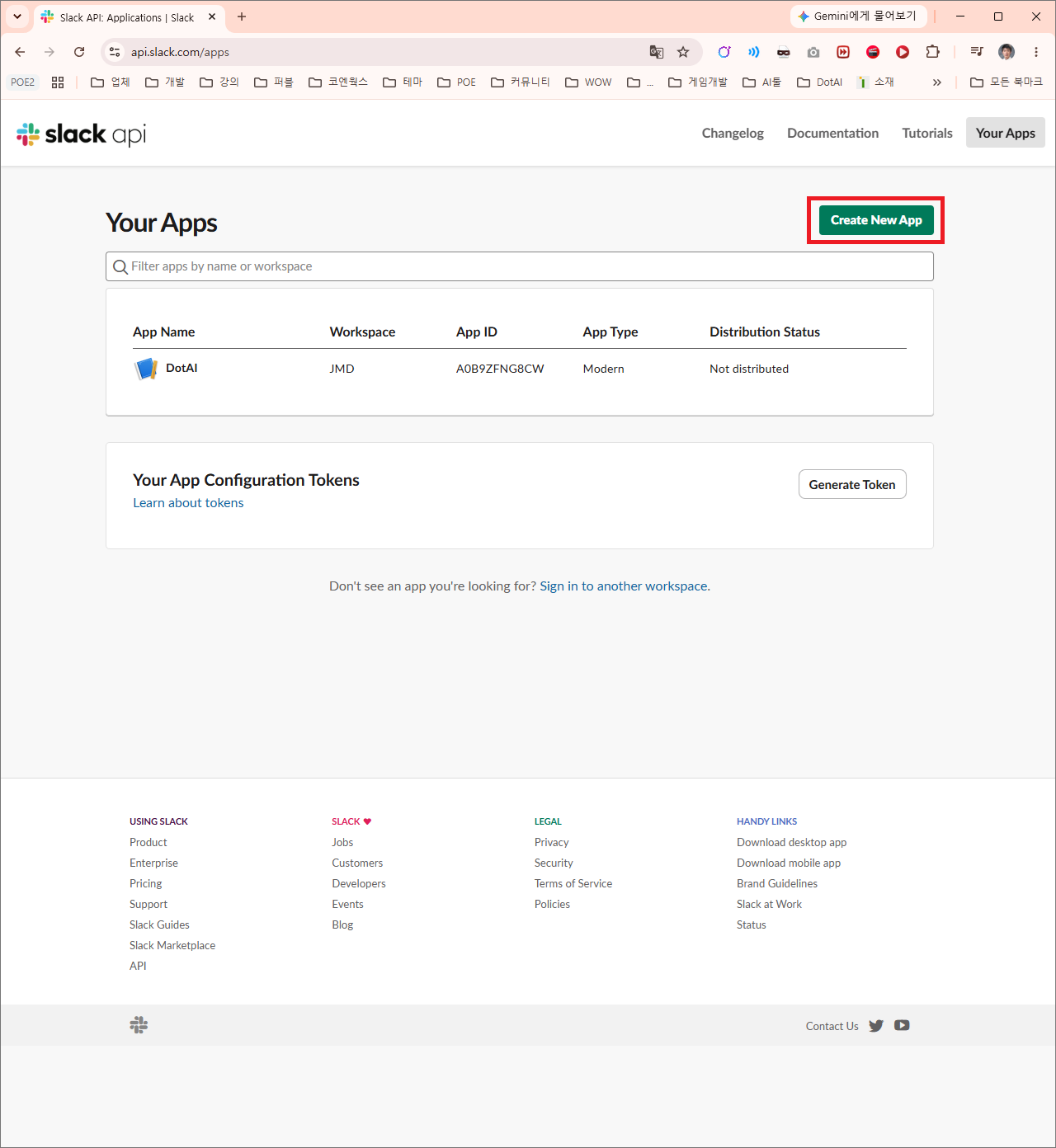Open Learn about tokens link

point(188,503)
